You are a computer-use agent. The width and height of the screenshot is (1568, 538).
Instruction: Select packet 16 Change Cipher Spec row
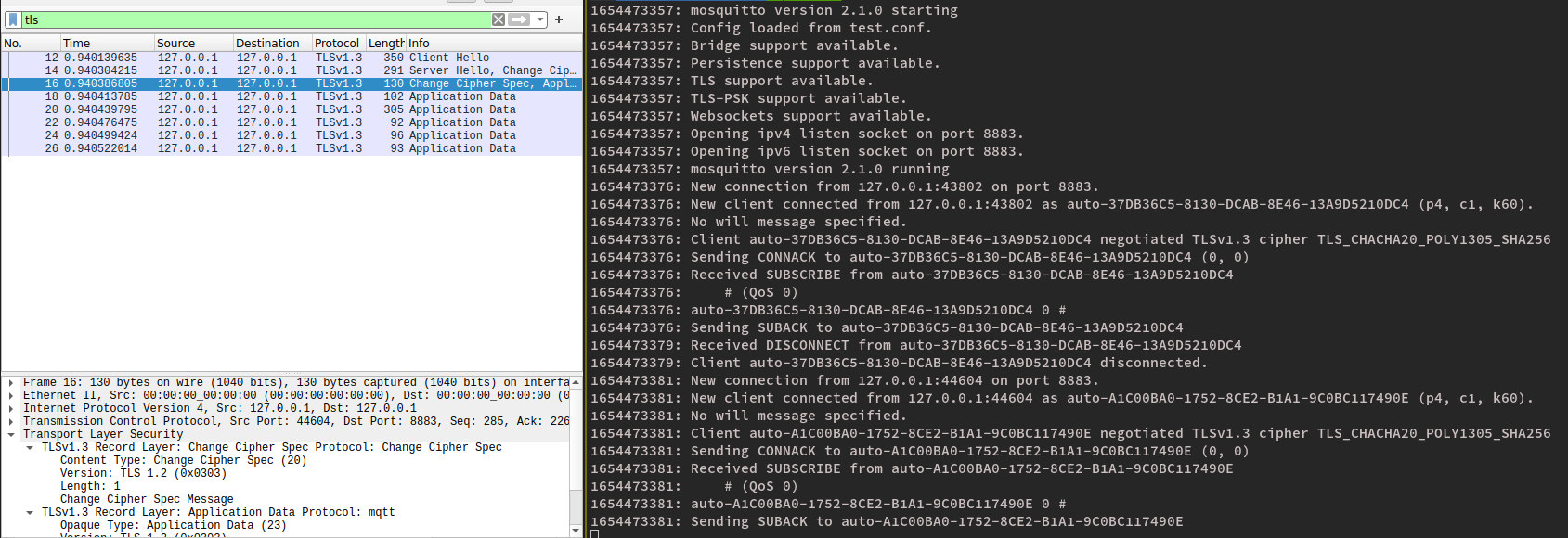(x=292, y=83)
